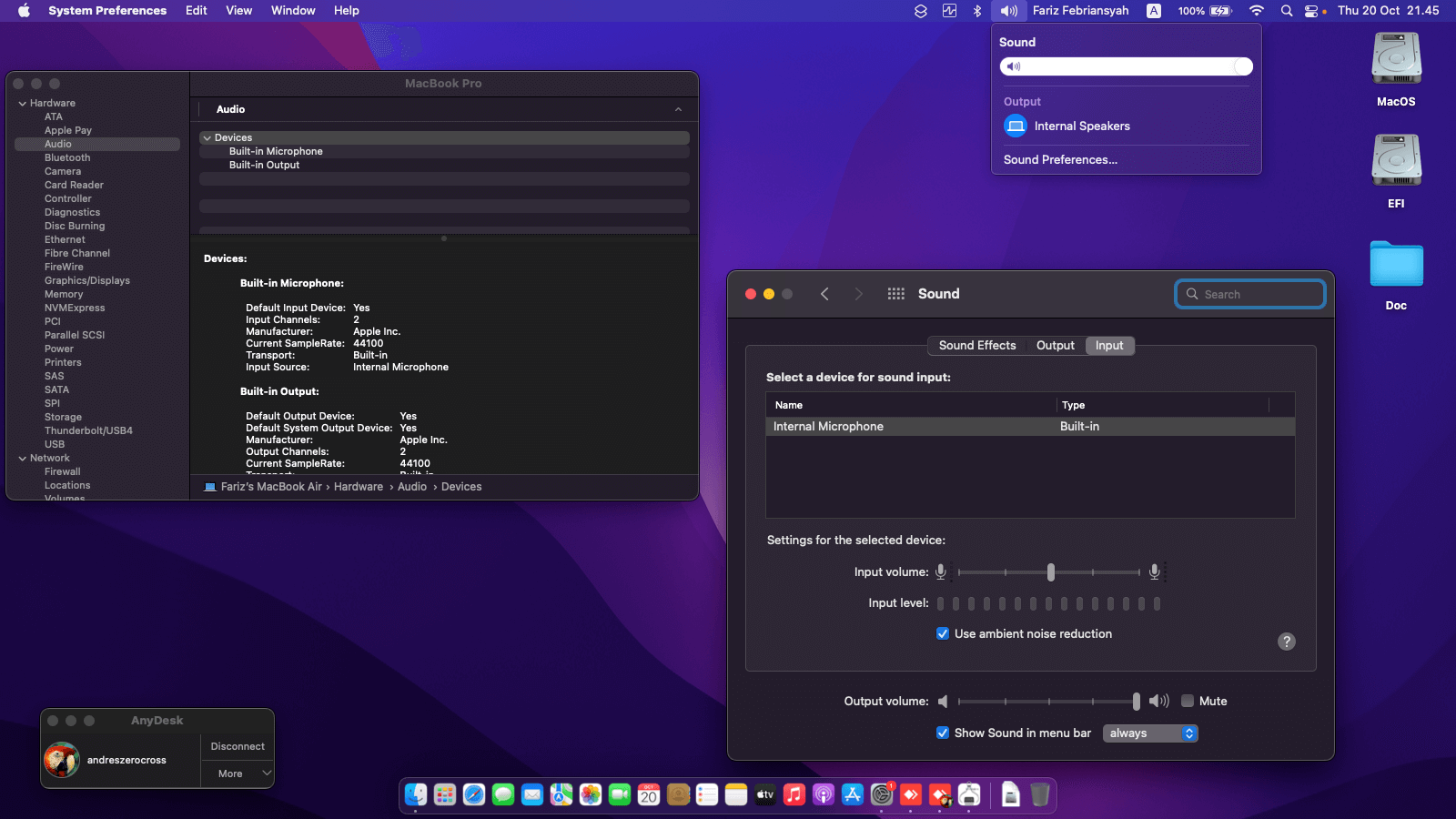Viewport: 1456px width, 819px height.
Task: Select Internal Speakers output in Sound menu
Action: [x=1127, y=126]
